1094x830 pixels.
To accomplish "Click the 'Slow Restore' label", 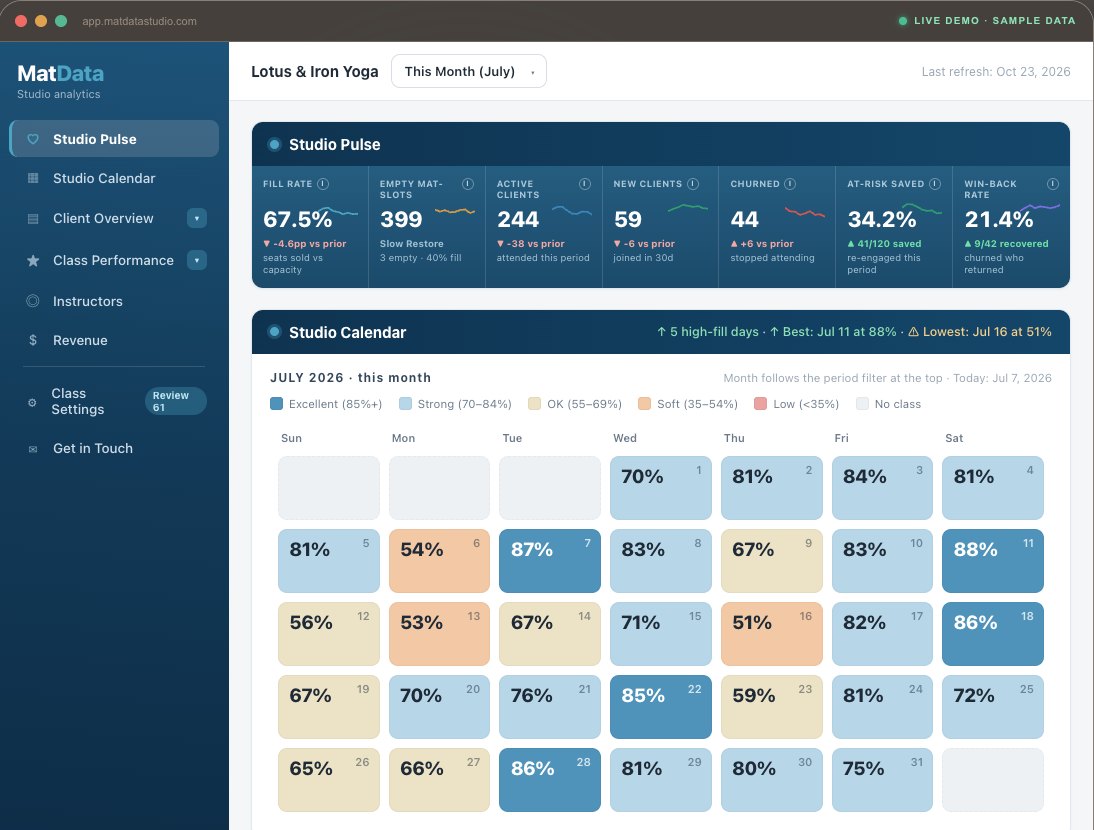I will pos(412,243).
